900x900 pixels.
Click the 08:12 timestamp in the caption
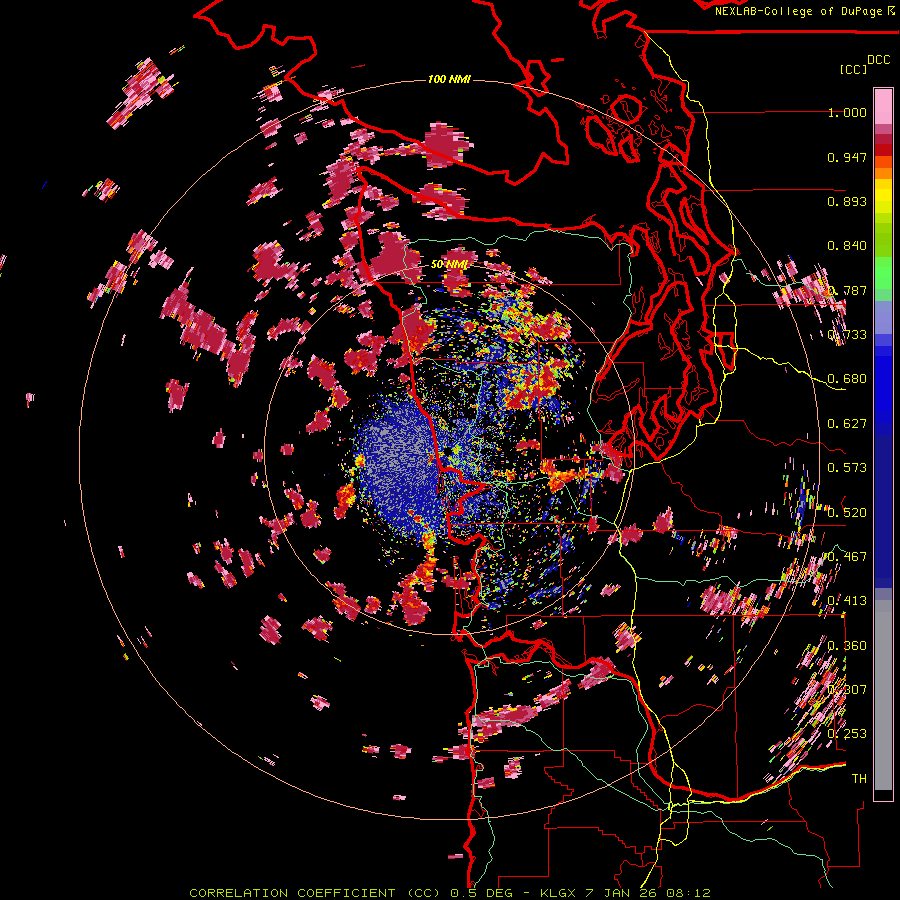click(688, 893)
